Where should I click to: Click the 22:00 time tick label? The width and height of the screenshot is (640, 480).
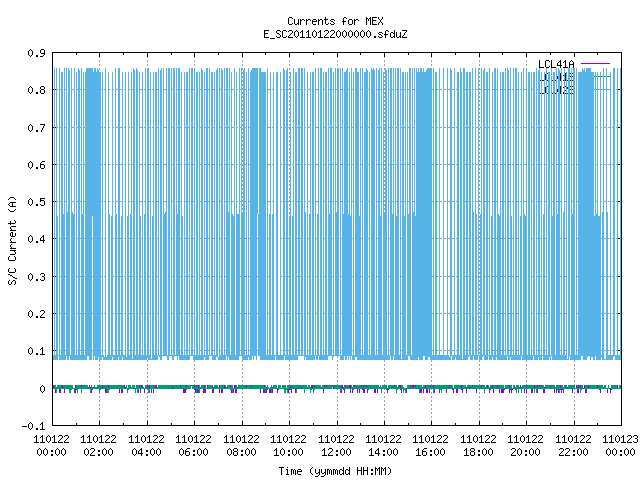(x=573, y=452)
